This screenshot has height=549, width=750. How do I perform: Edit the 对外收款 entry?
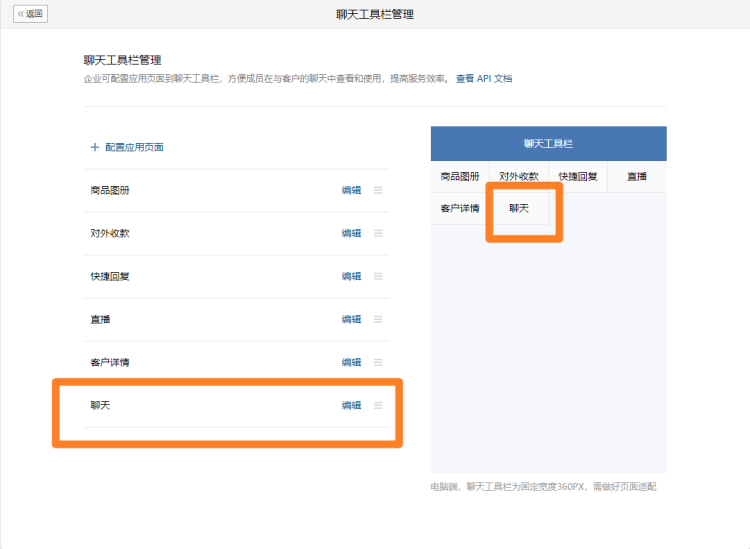click(x=351, y=233)
